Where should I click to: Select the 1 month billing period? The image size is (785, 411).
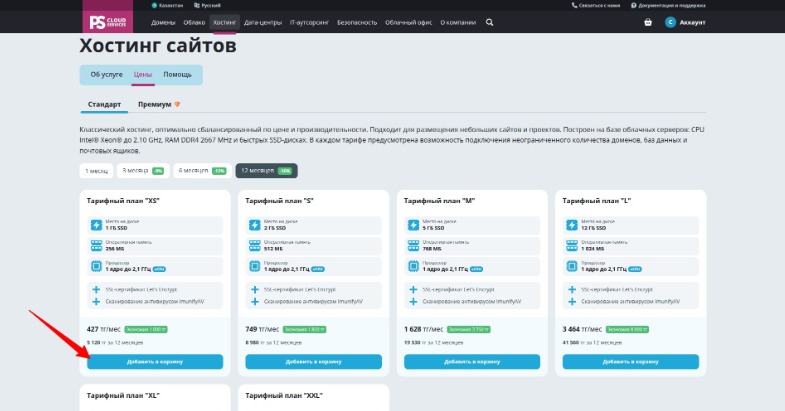coord(96,171)
